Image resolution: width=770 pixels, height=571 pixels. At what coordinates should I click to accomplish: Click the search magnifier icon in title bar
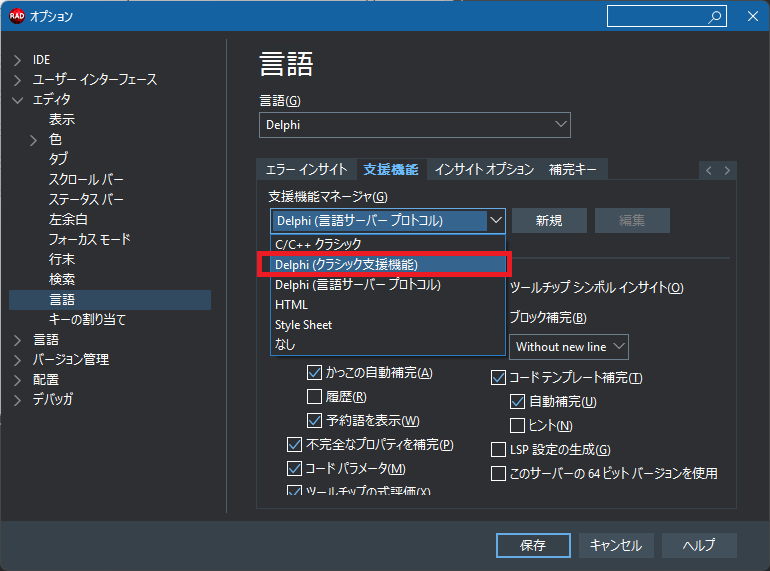coord(715,17)
